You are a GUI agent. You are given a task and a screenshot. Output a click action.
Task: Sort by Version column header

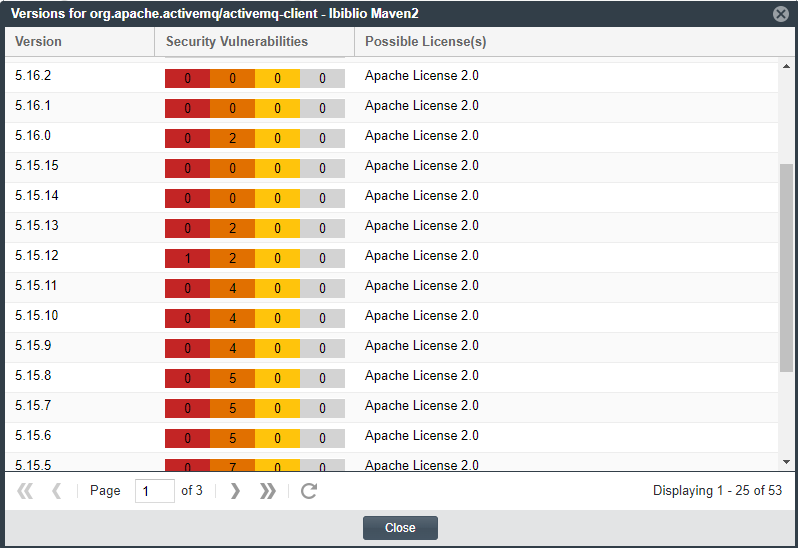pyautogui.click(x=80, y=41)
